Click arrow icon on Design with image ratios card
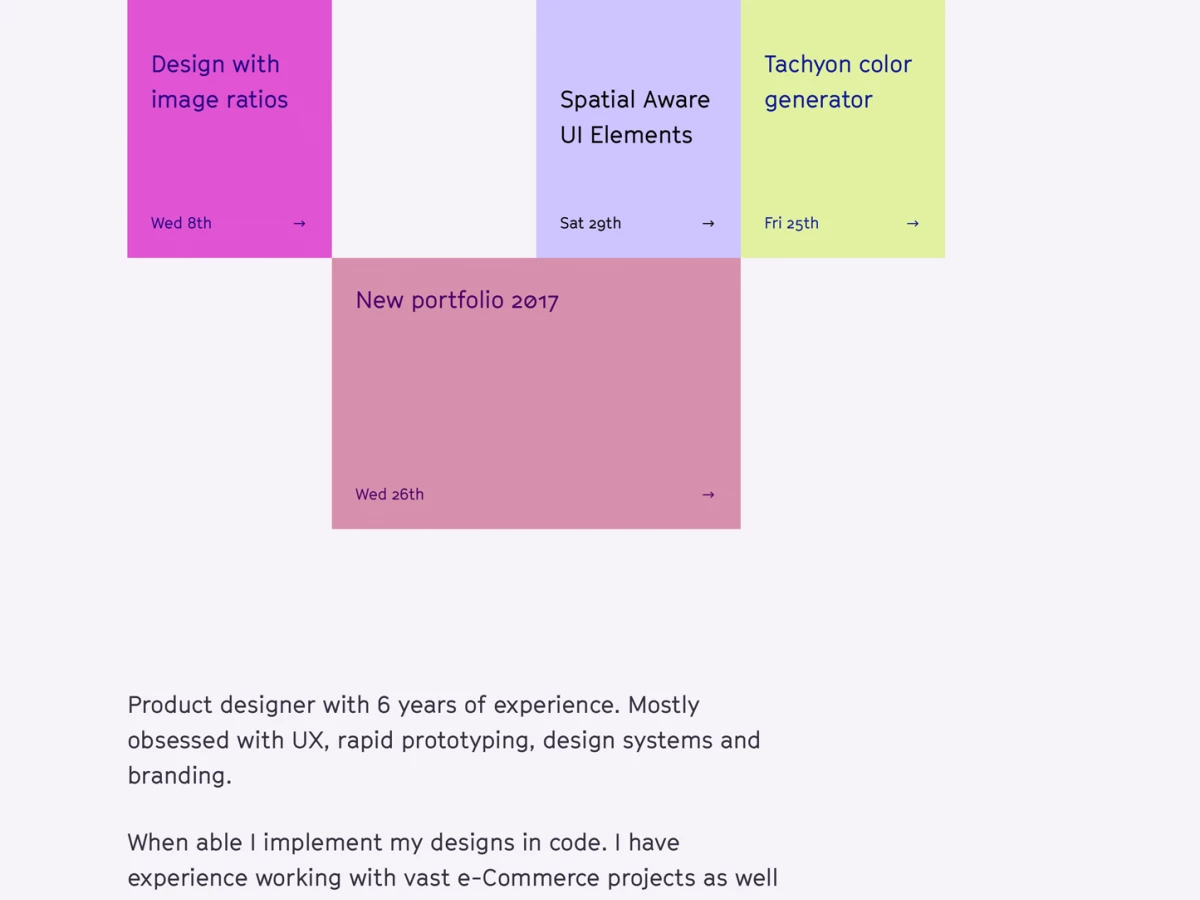This screenshot has width=1200, height=900. click(299, 223)
